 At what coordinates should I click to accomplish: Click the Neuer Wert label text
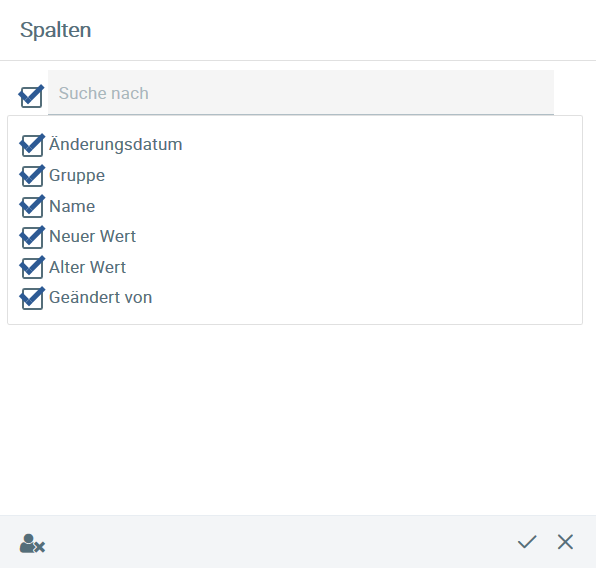pyautogui.click(x=92, y=236)
